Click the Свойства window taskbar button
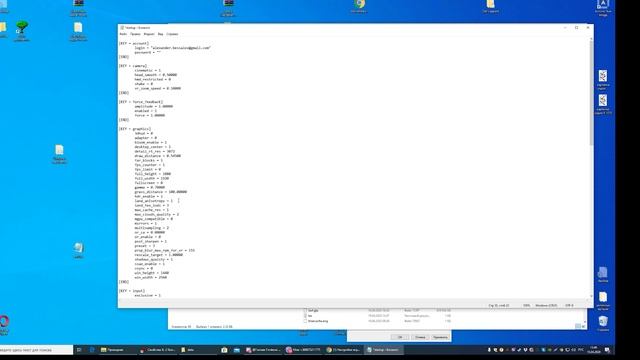 (158, 350)
